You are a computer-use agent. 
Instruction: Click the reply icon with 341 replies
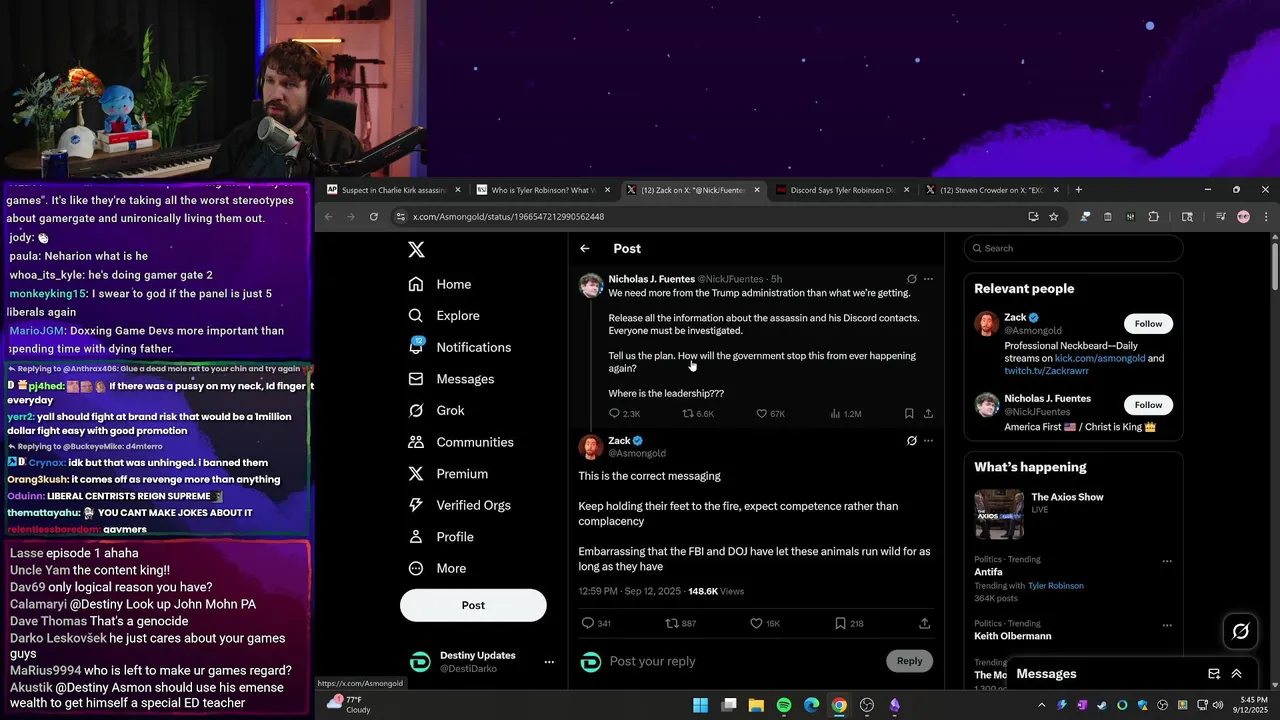click(588, 623)
